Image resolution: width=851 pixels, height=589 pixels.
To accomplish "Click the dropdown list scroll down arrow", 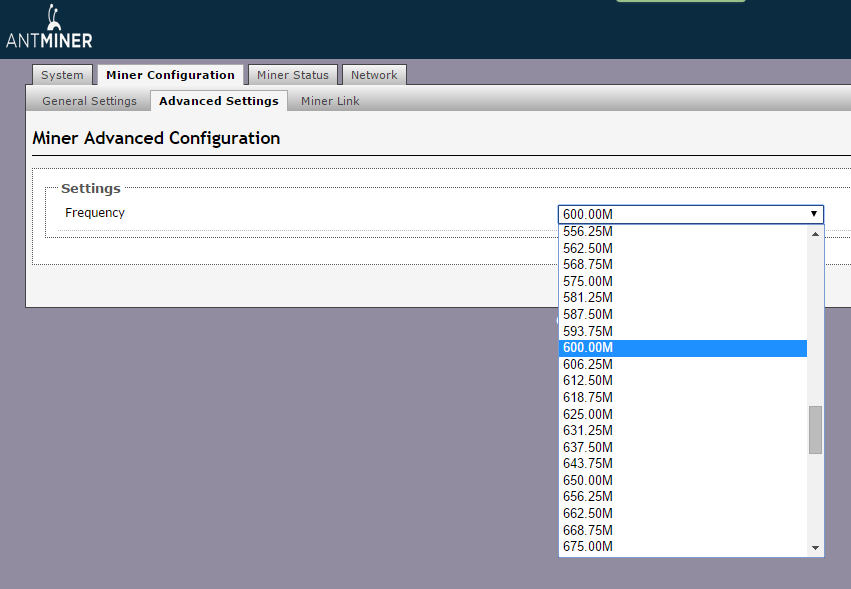I will click(x=815, y=548).
